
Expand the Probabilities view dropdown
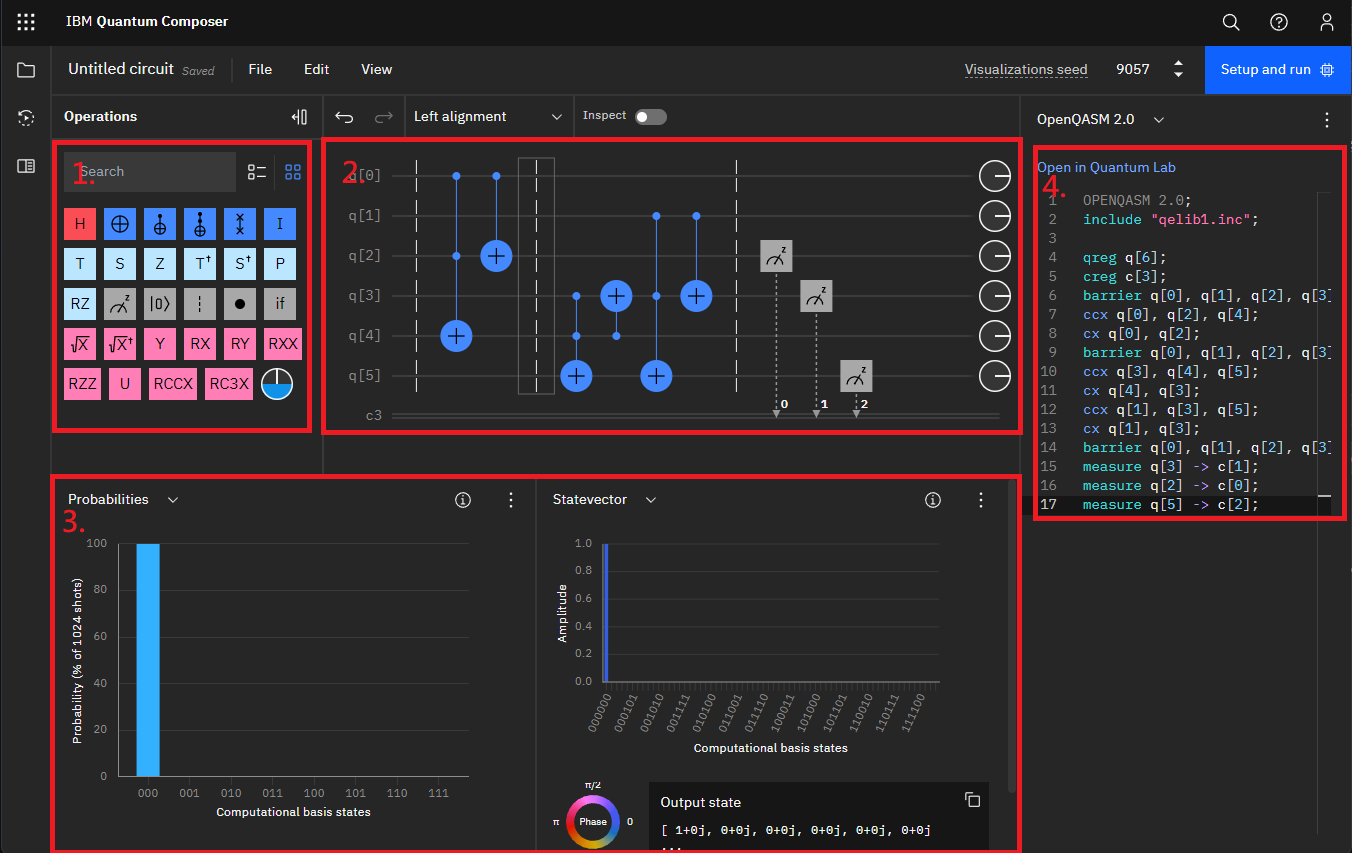[x=123, y=500]
